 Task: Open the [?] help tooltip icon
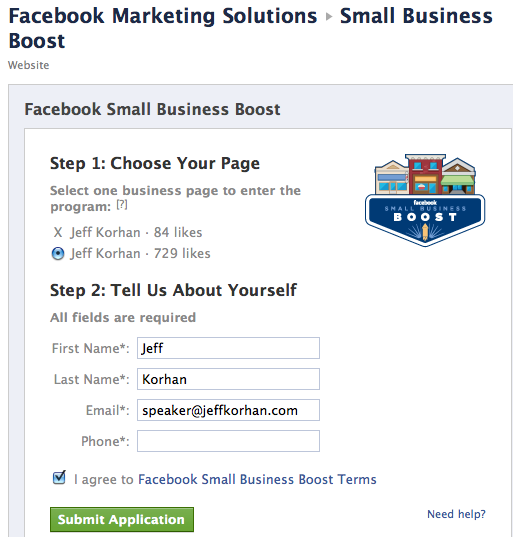122,205
